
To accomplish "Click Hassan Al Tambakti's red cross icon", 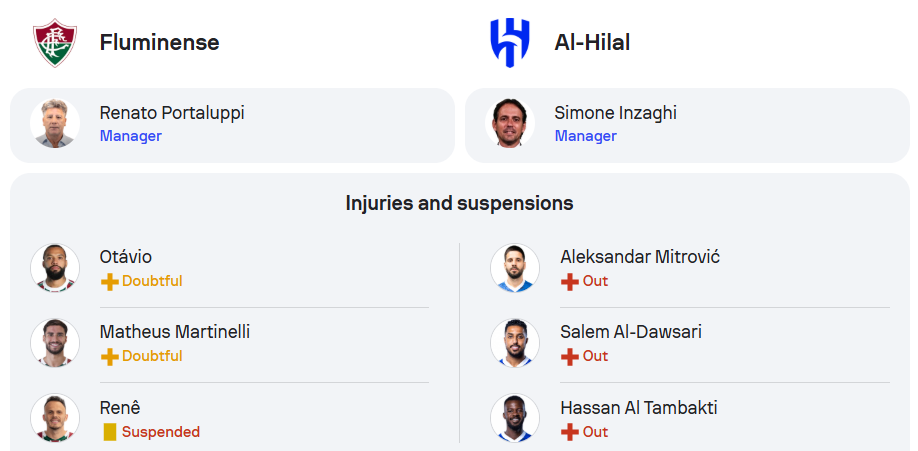I will point(570,432).
